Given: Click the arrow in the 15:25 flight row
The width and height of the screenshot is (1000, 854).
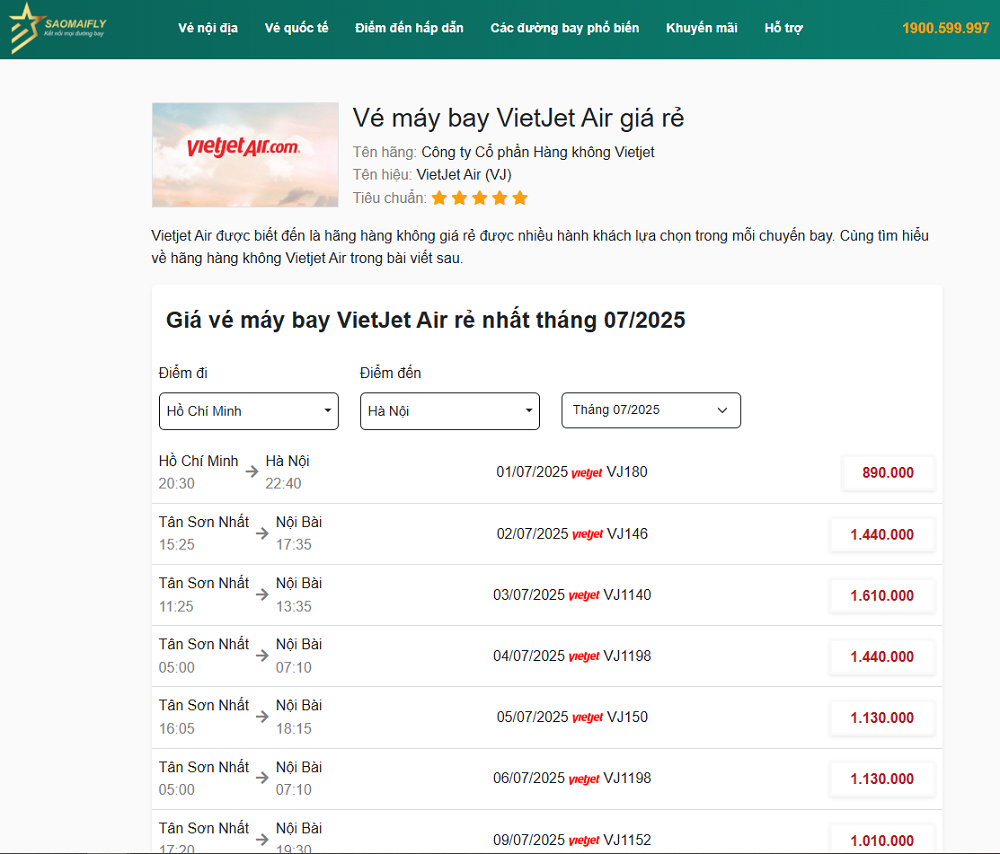Looking at the screenshot, I should click(x=262, y=533).
